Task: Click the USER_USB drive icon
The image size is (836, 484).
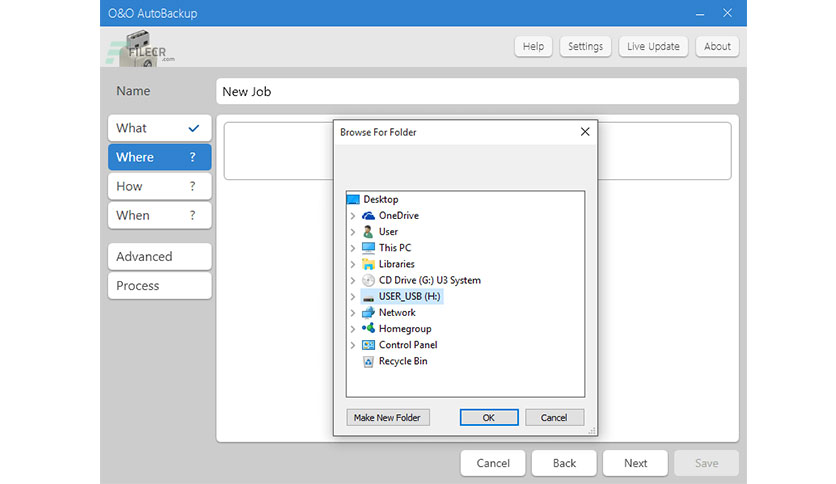Action: point(368,297)
